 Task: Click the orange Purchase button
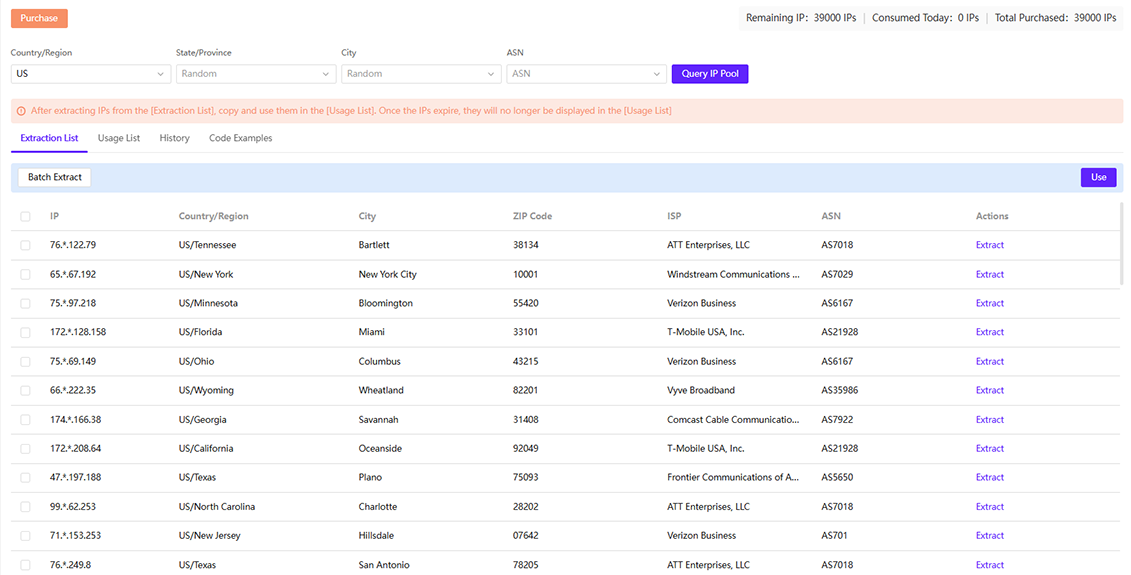click(39, 18)
